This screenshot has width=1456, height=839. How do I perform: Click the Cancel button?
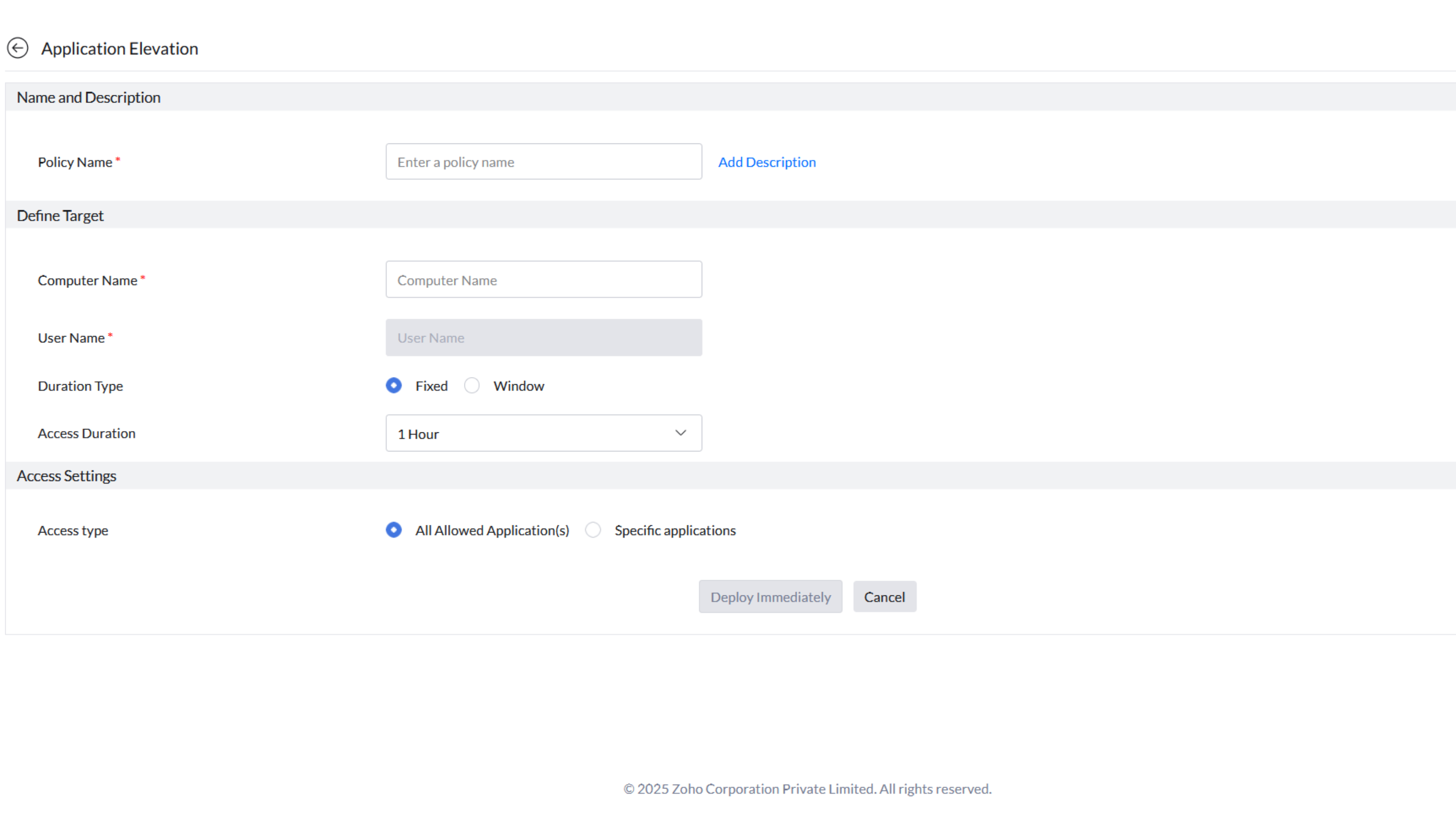[884, 597]
